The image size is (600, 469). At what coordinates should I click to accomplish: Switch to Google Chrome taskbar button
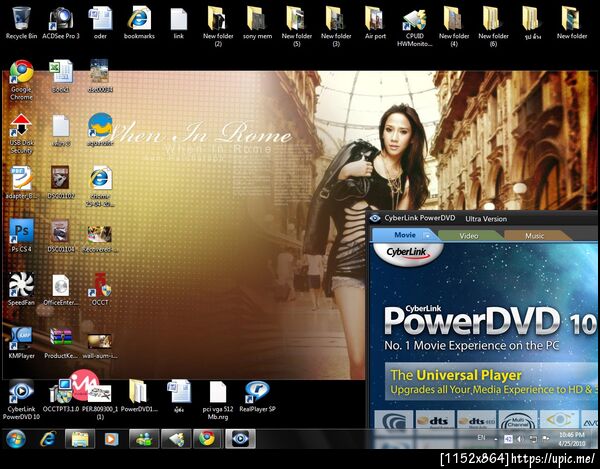pyautogui.click(x=207, y=438)
